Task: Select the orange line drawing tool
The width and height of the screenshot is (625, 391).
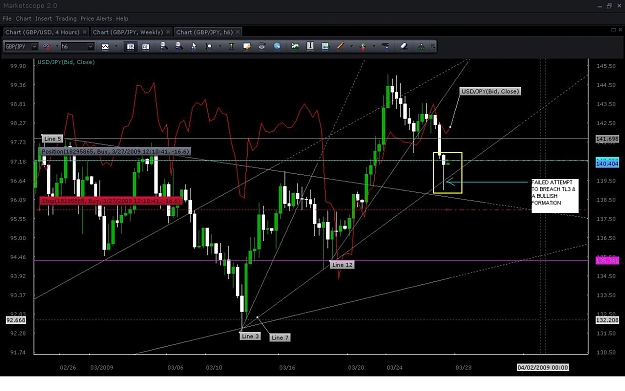Action: tap(340, 46)
